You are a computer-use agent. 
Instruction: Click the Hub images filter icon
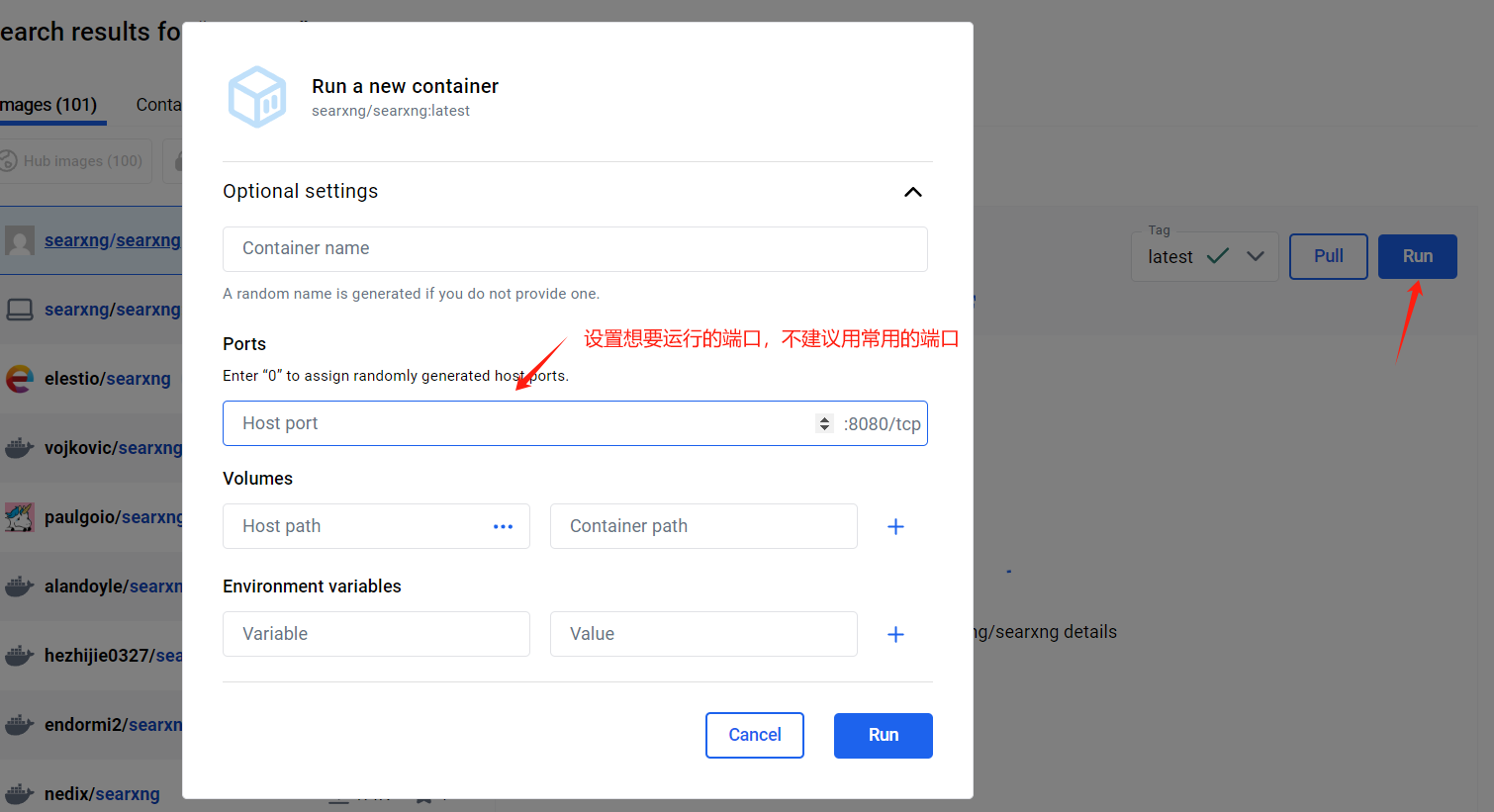tap(8, 160)
